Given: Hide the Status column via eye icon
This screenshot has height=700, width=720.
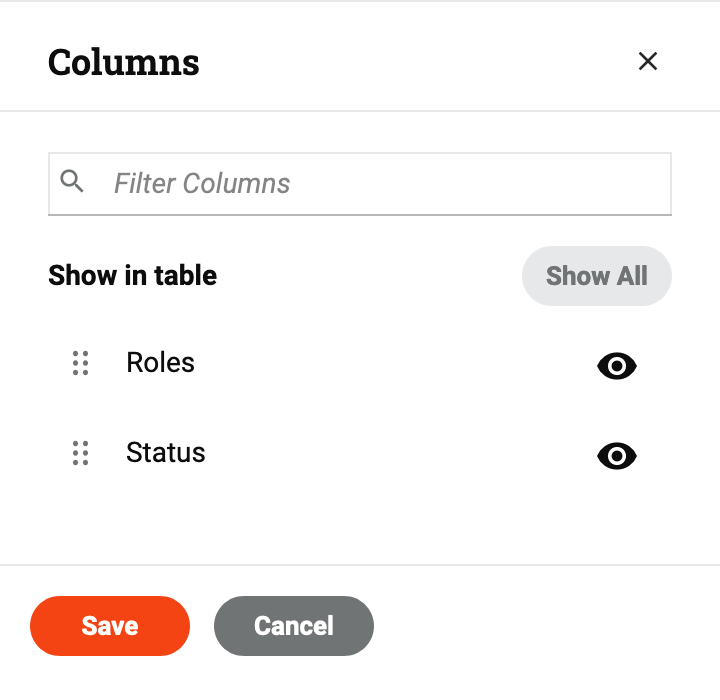Looking at the screenshot, I should coord(617,456).
